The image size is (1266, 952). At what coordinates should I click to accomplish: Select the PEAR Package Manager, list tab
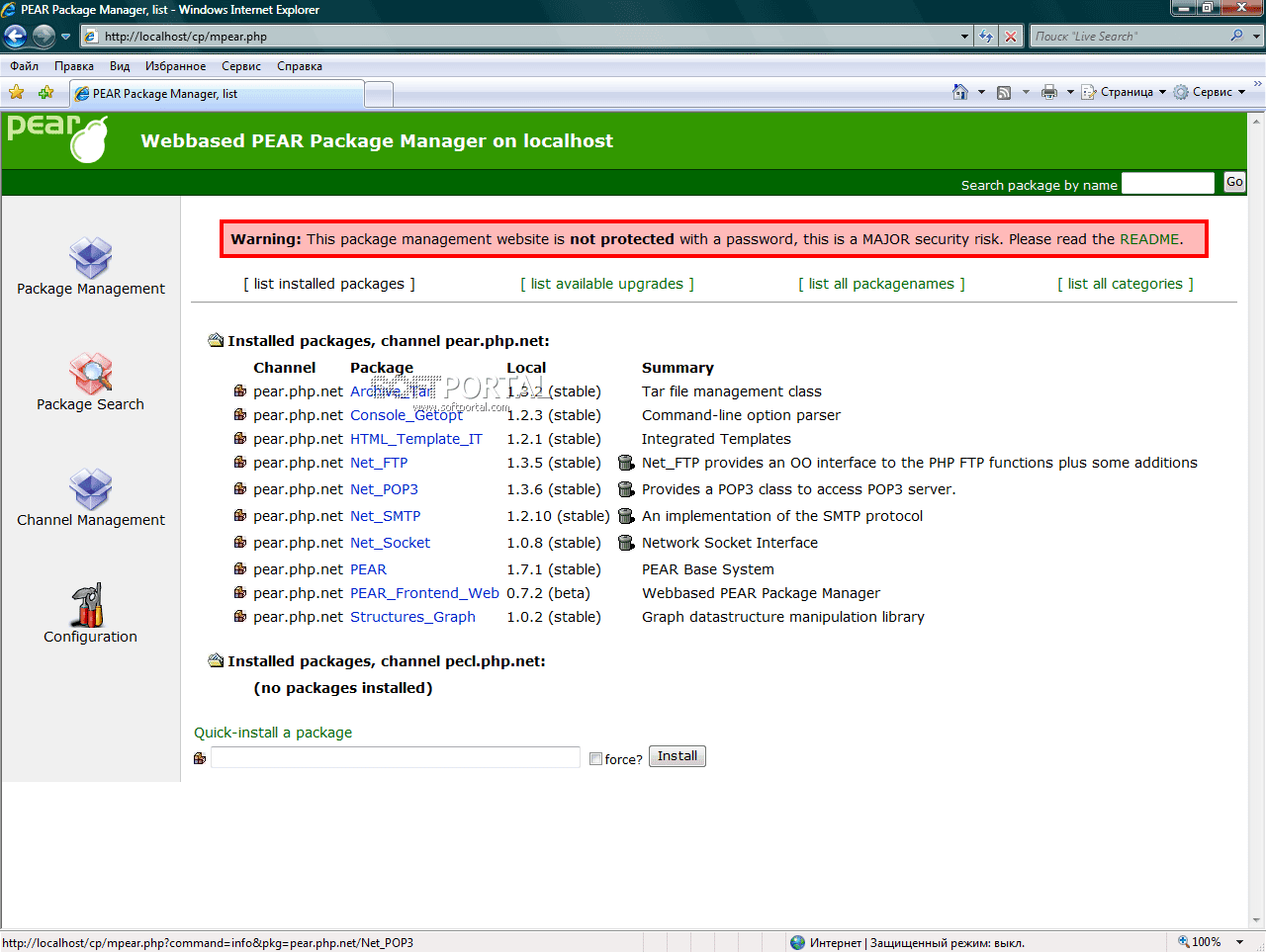click(217, 94)
